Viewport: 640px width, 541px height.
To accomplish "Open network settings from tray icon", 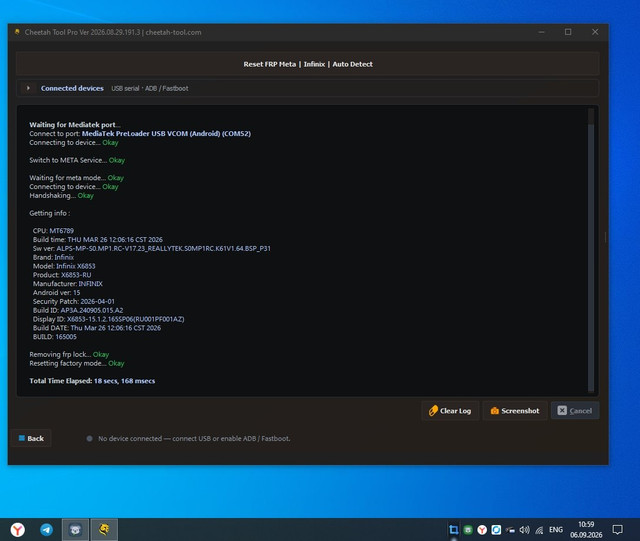I will (539, 530).
